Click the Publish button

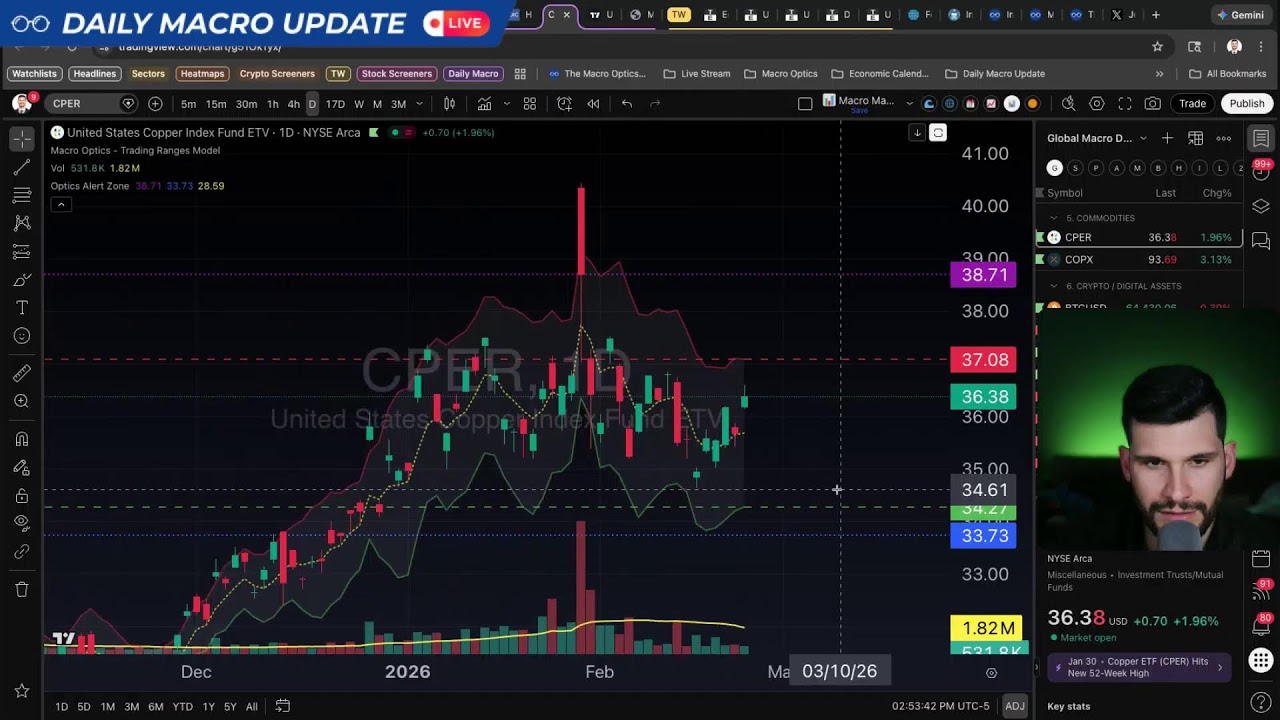[1247, 104]
